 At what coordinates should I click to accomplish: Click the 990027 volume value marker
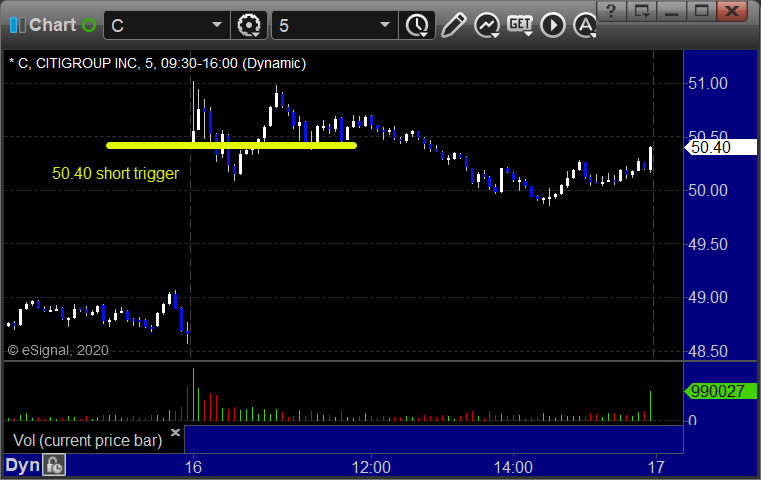pos(720,391)
